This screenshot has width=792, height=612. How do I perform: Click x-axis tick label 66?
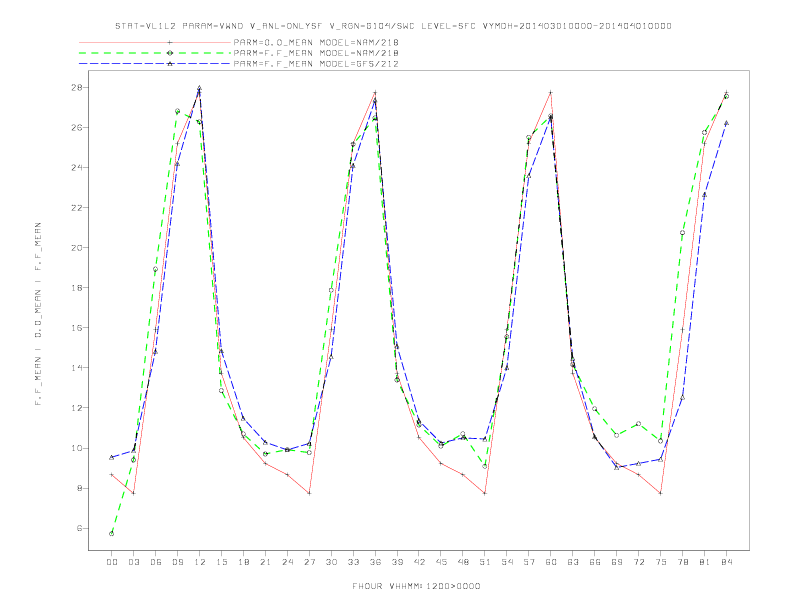click(x=595, y=562)
